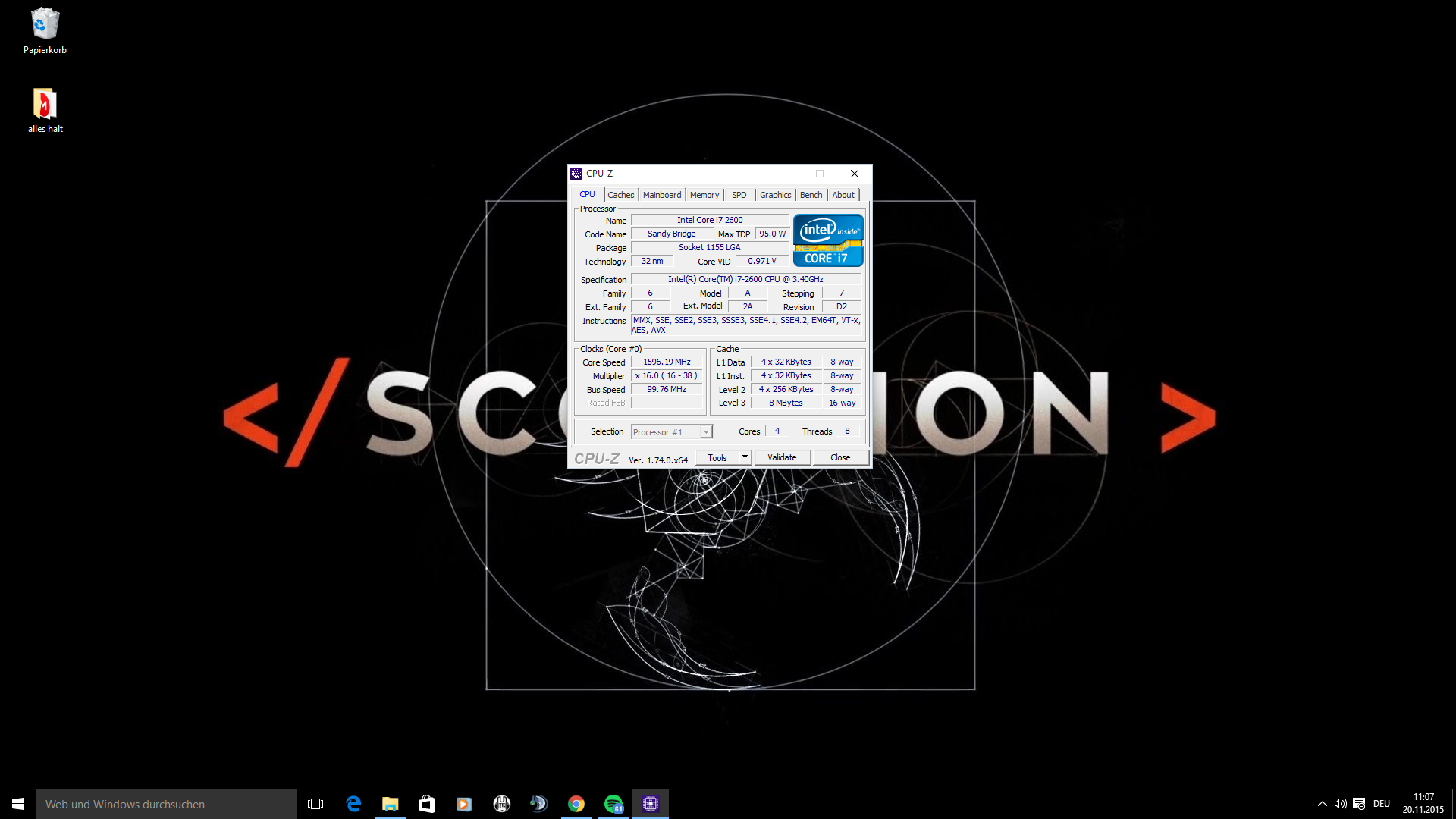Open Task View from taskbar
The image size is (1456, 819).
[315, 804]
